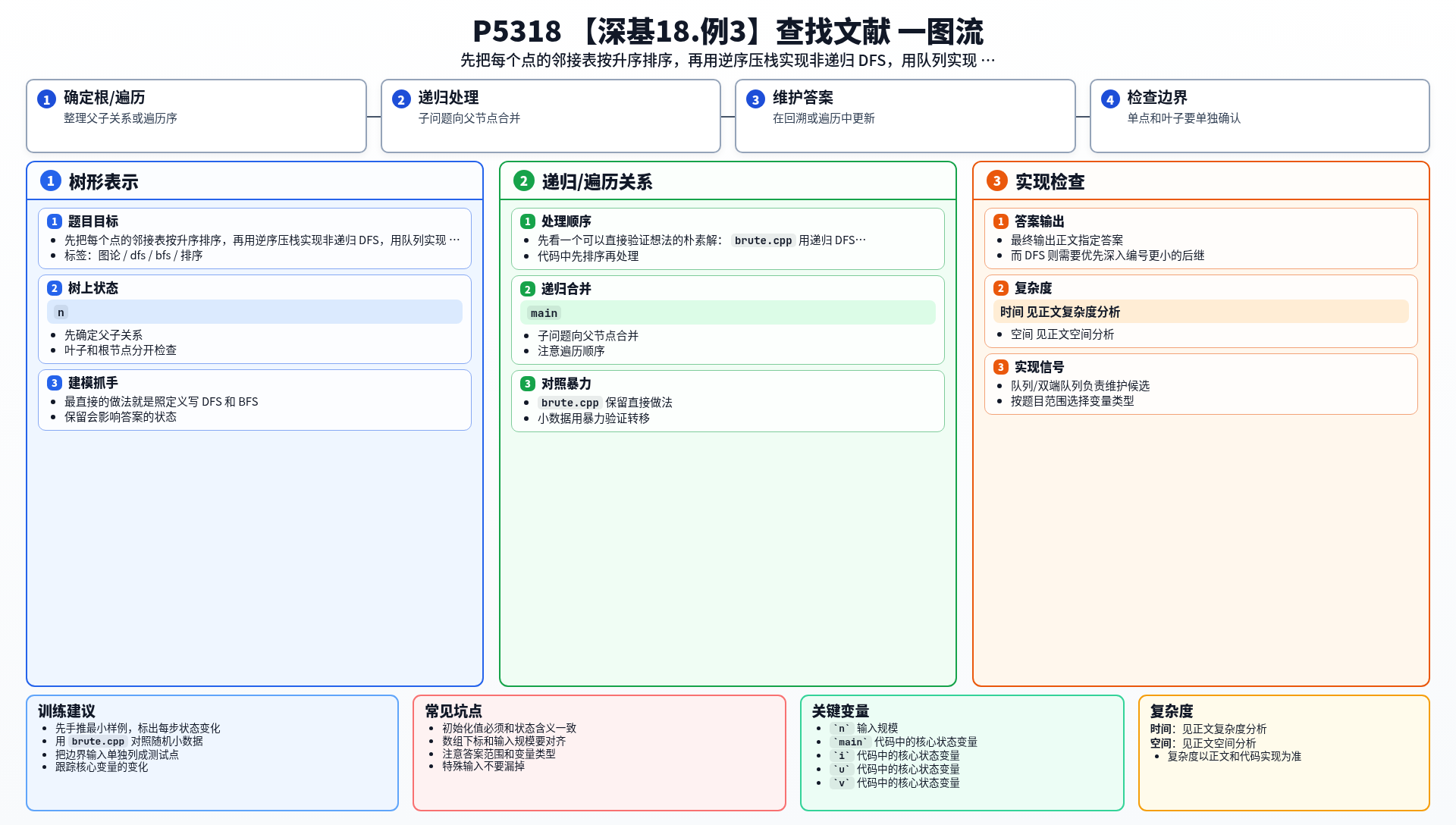Click 小数据用暴力验证转移 bullet
The height and width of the screenshot is (825, 1456).
pyautogui.click(x=594, y=419)
